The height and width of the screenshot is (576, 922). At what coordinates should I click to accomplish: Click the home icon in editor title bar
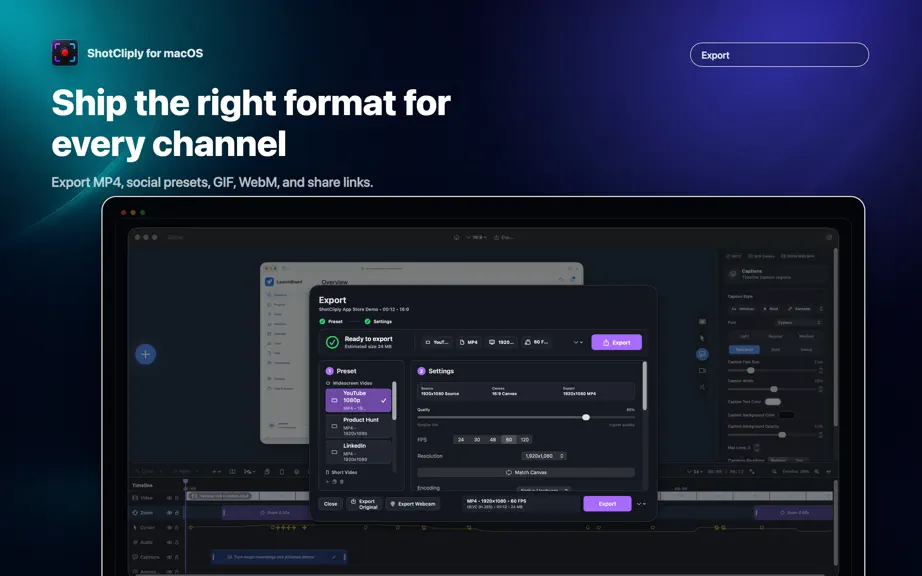[x=456, y=237]
